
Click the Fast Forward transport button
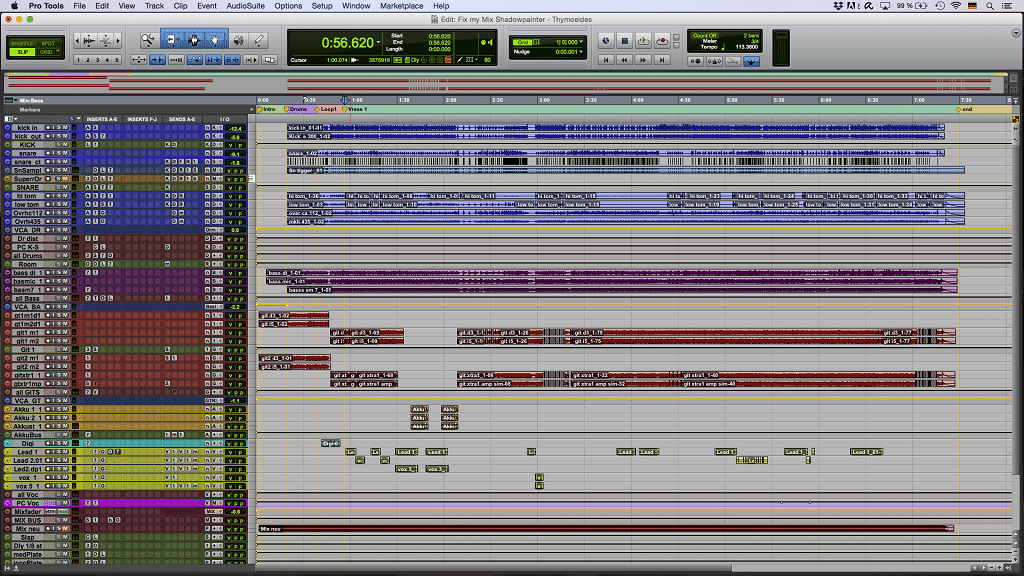(x=643, y=59)
